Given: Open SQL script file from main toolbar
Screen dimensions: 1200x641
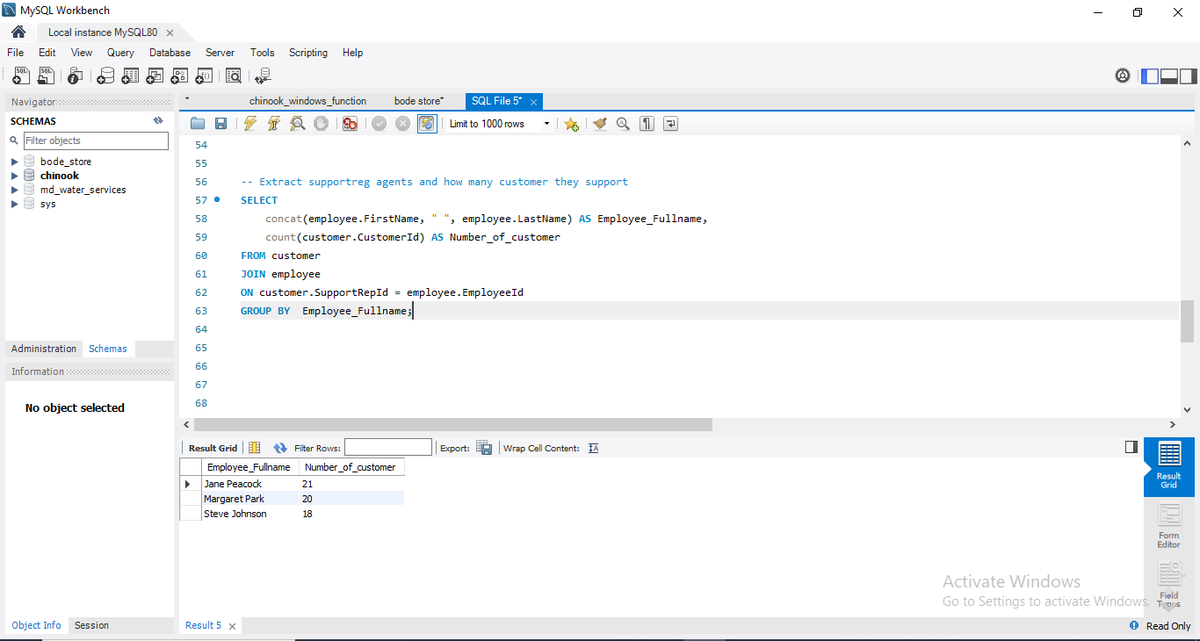Looking at the screenshot, I should pyautogui.click(x=45, y=75).
